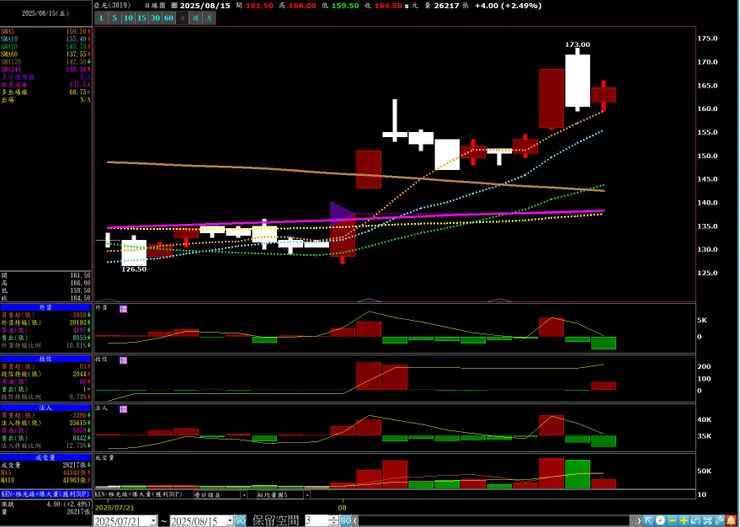Click the SMA5 legend row
The height and width of the screenshot is (527, 740).
tap(46, 31)
